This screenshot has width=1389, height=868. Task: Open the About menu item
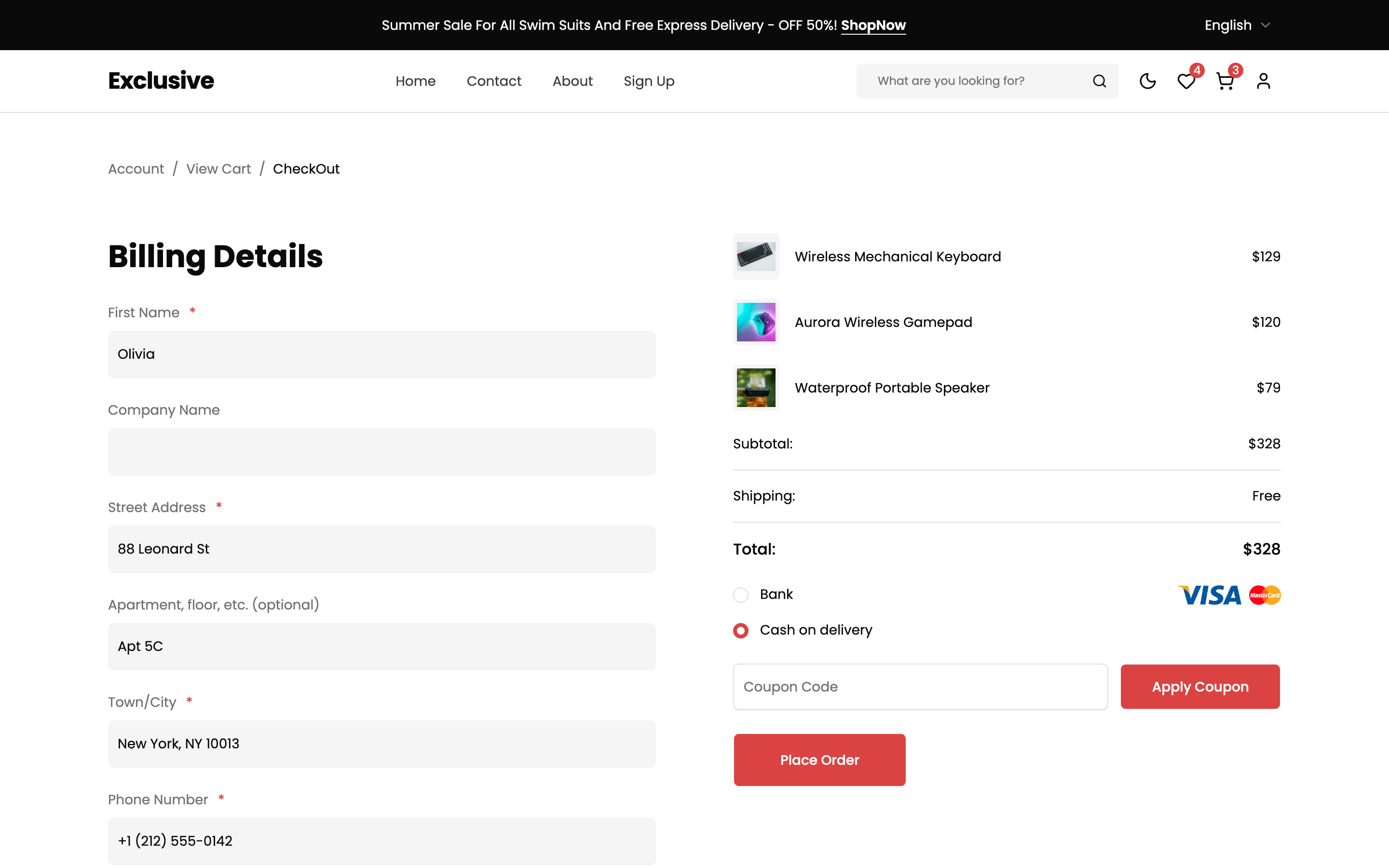click(x=573, y=81)
